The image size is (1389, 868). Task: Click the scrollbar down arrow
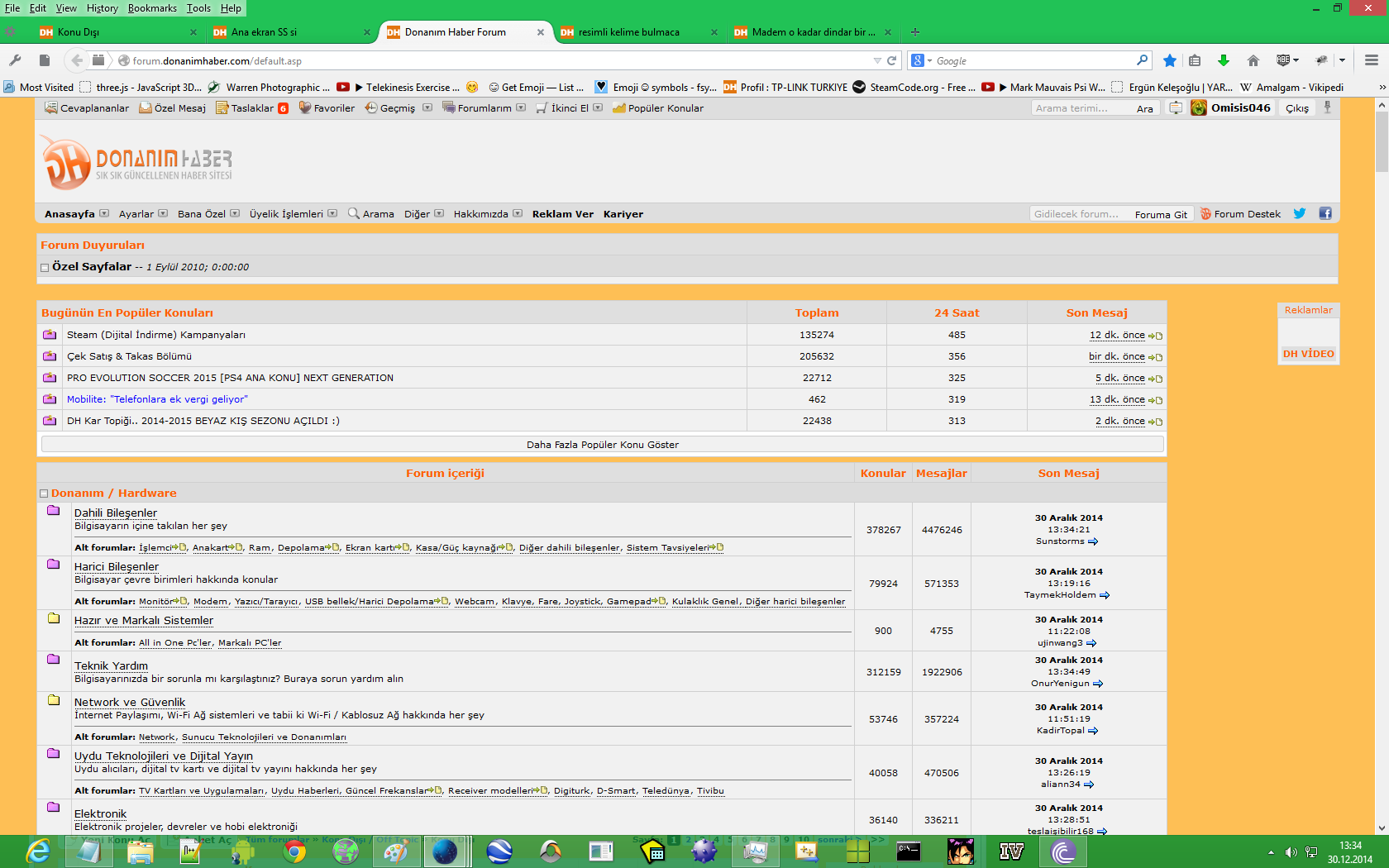[1382, 828]
